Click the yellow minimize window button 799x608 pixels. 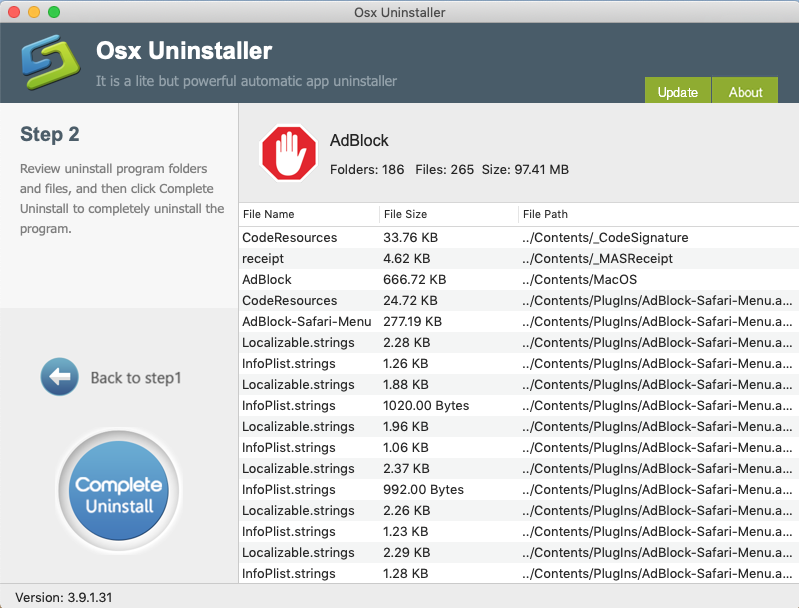(x=34, y=12)
